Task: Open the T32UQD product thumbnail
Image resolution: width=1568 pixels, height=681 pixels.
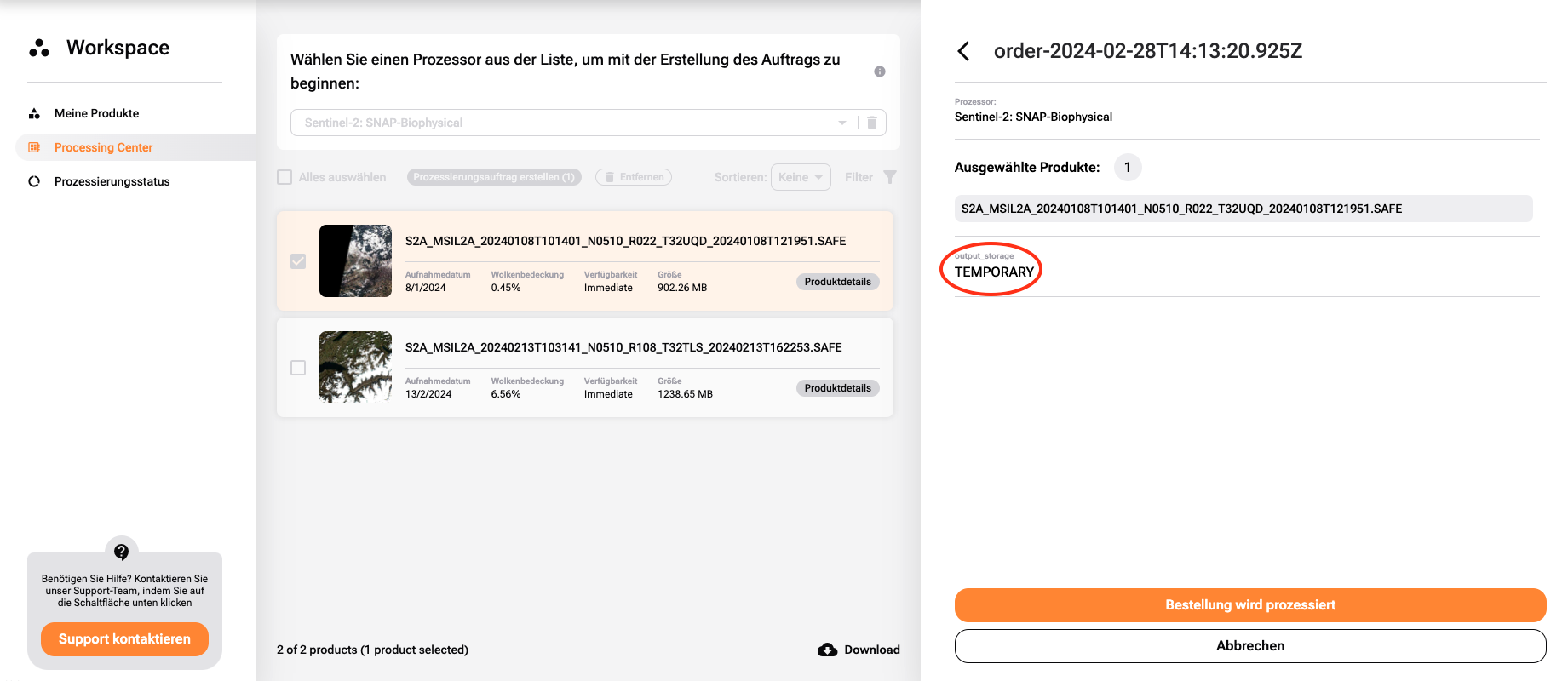Action: coord(355,260)
